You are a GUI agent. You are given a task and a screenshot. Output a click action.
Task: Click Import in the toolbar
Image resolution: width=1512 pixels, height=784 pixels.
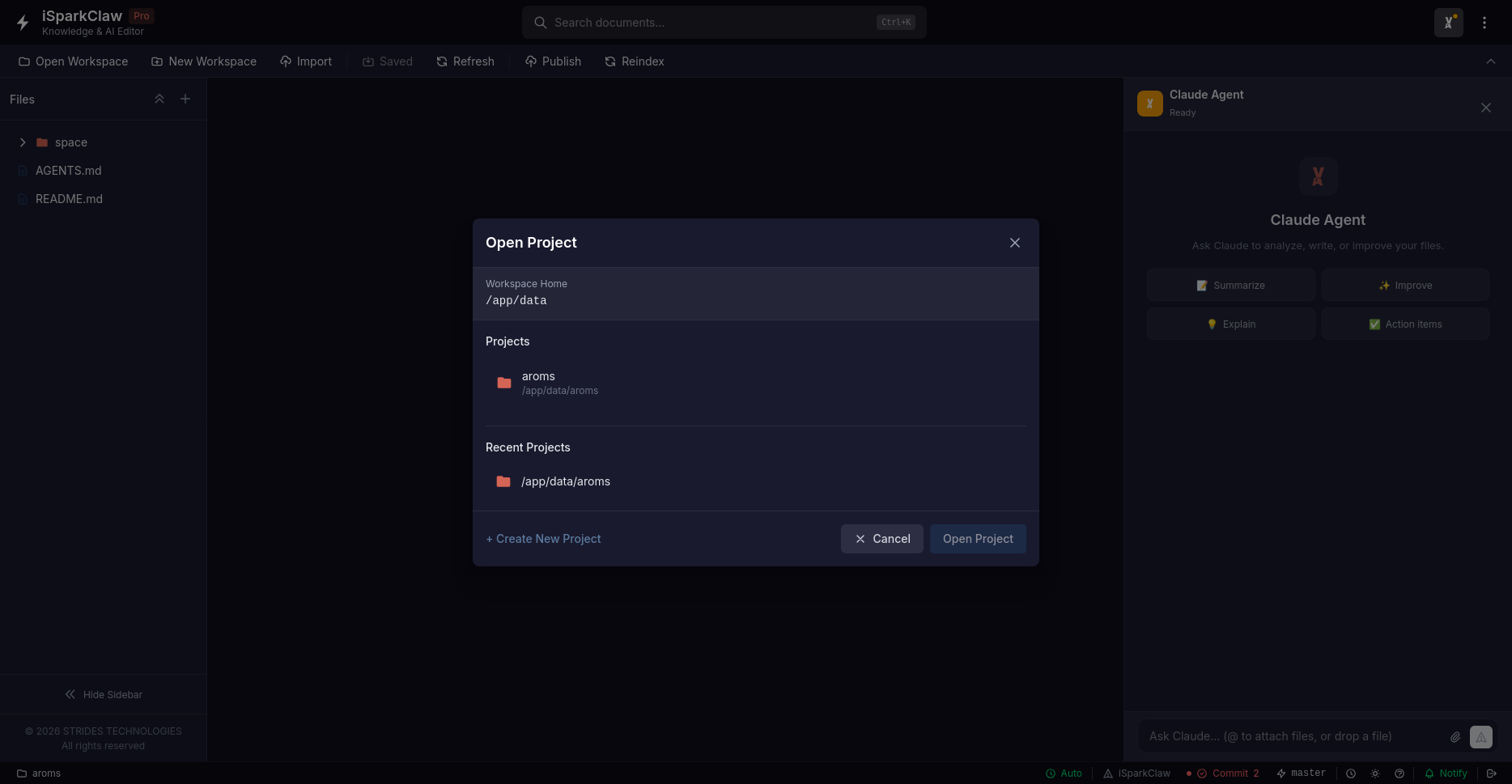click(306, 61)
